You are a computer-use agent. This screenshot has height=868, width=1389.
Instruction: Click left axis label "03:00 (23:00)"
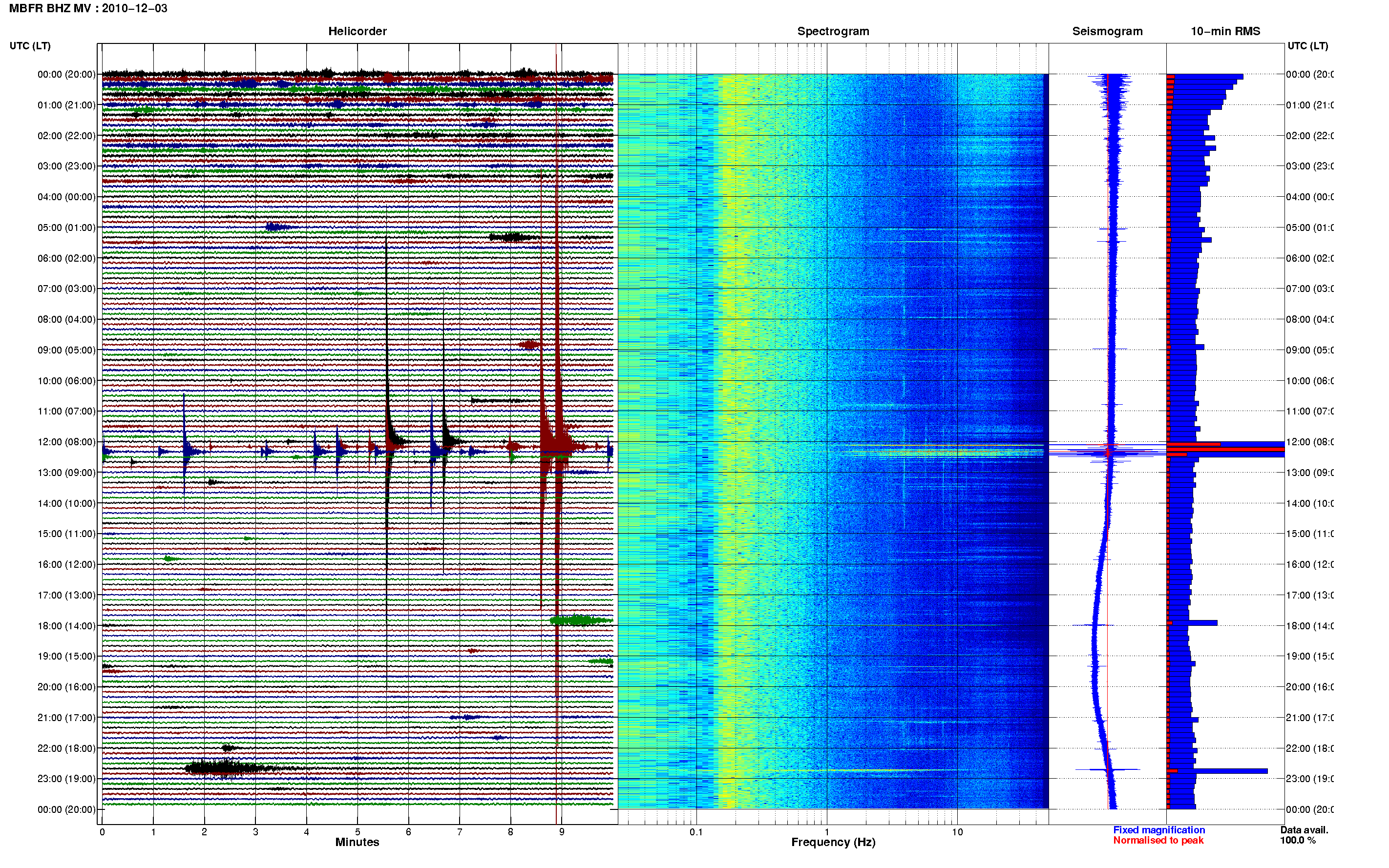pos(66,166)
